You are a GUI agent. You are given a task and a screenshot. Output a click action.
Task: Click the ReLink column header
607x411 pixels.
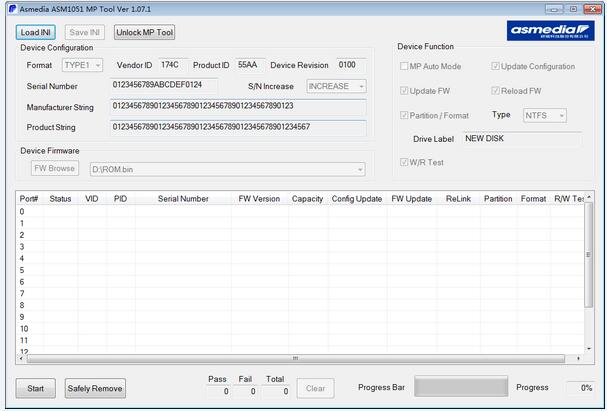pos(458,199)
